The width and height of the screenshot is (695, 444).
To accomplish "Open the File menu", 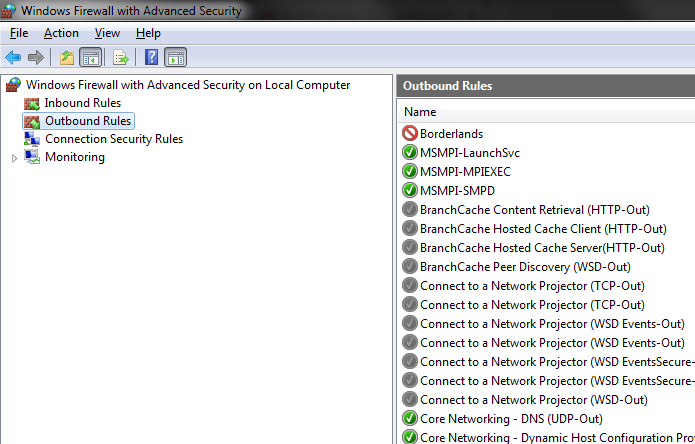I will [19, 33].
